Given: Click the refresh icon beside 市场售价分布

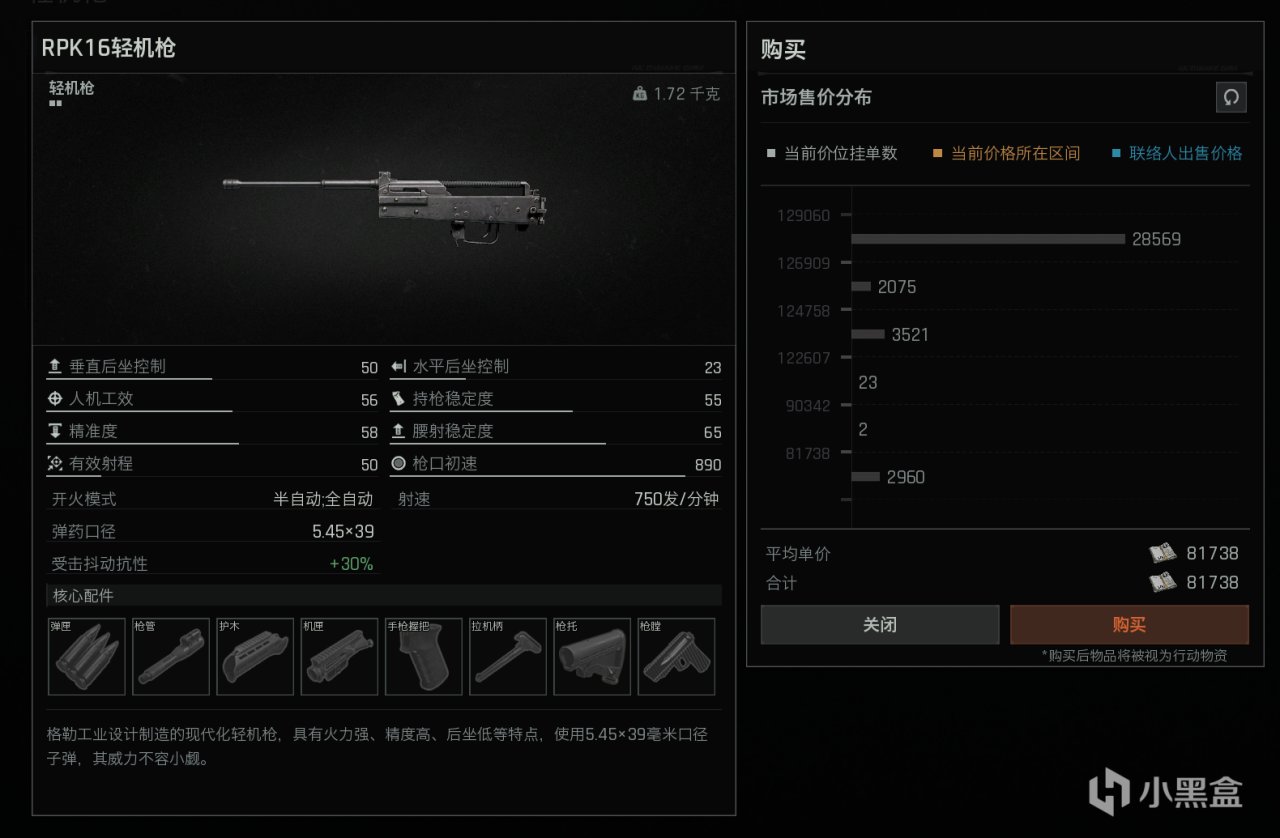Looking at the screenshot, I should 1231,97.
